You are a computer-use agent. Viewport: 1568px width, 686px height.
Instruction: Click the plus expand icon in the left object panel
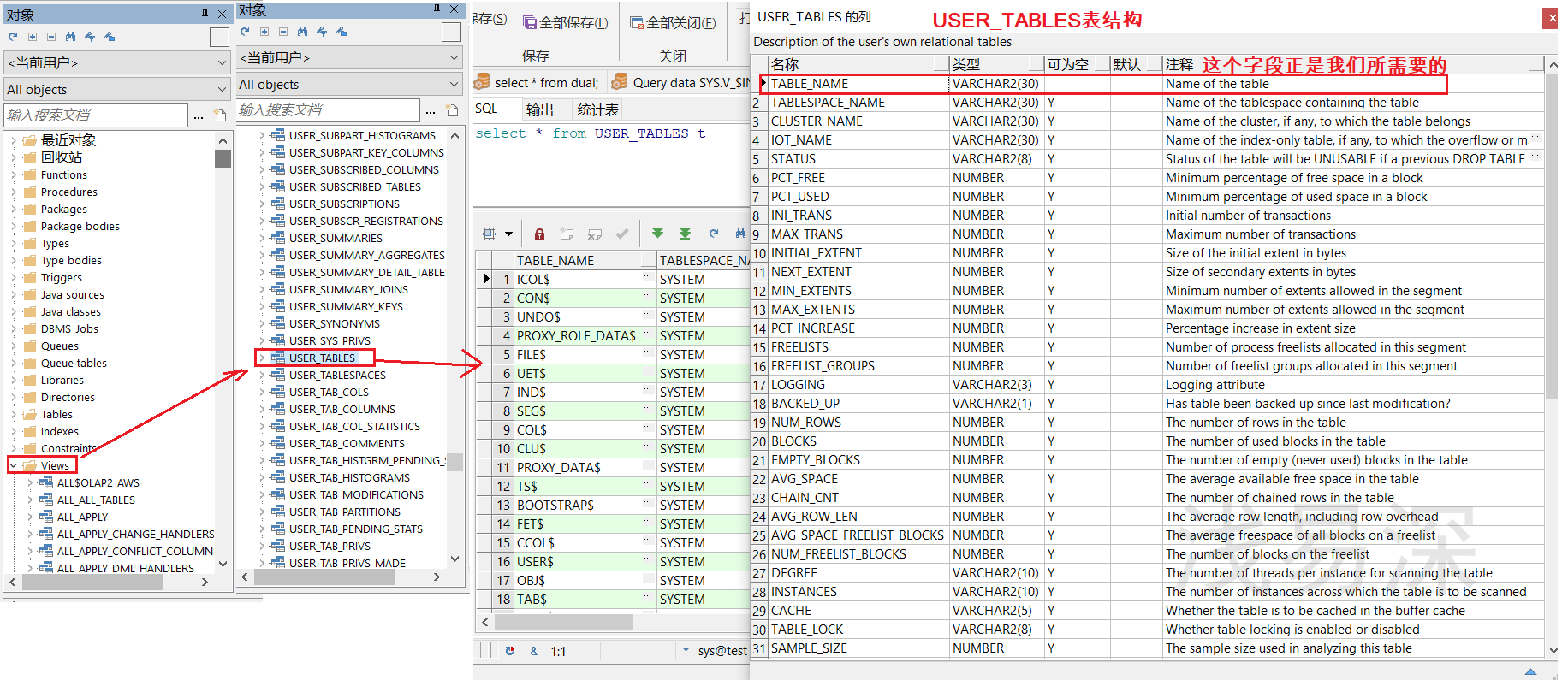(33, 37)
